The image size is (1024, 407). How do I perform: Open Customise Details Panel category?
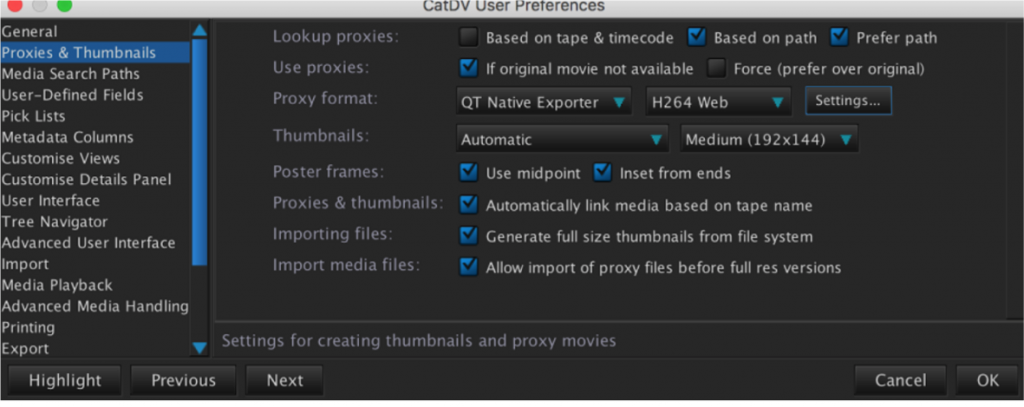(x=95, y=179)
